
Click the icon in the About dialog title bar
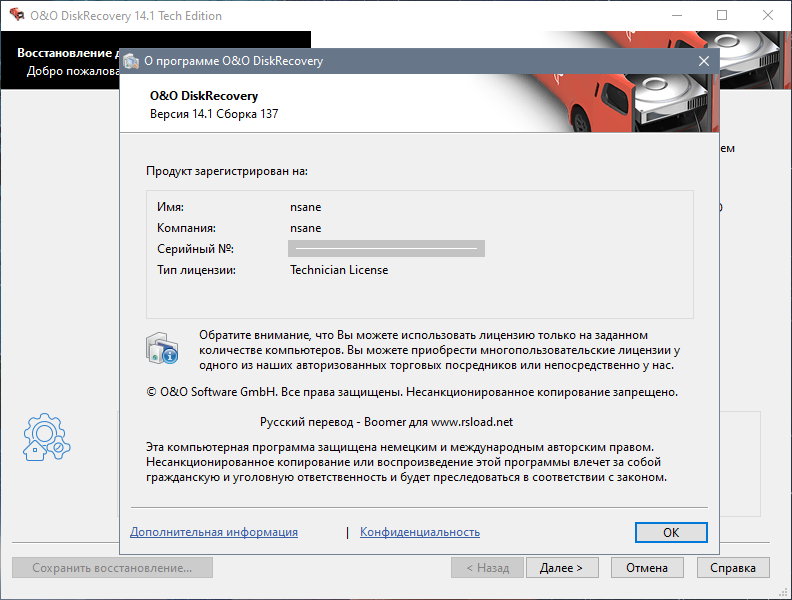pyautogui.click(x=131, y=61)
